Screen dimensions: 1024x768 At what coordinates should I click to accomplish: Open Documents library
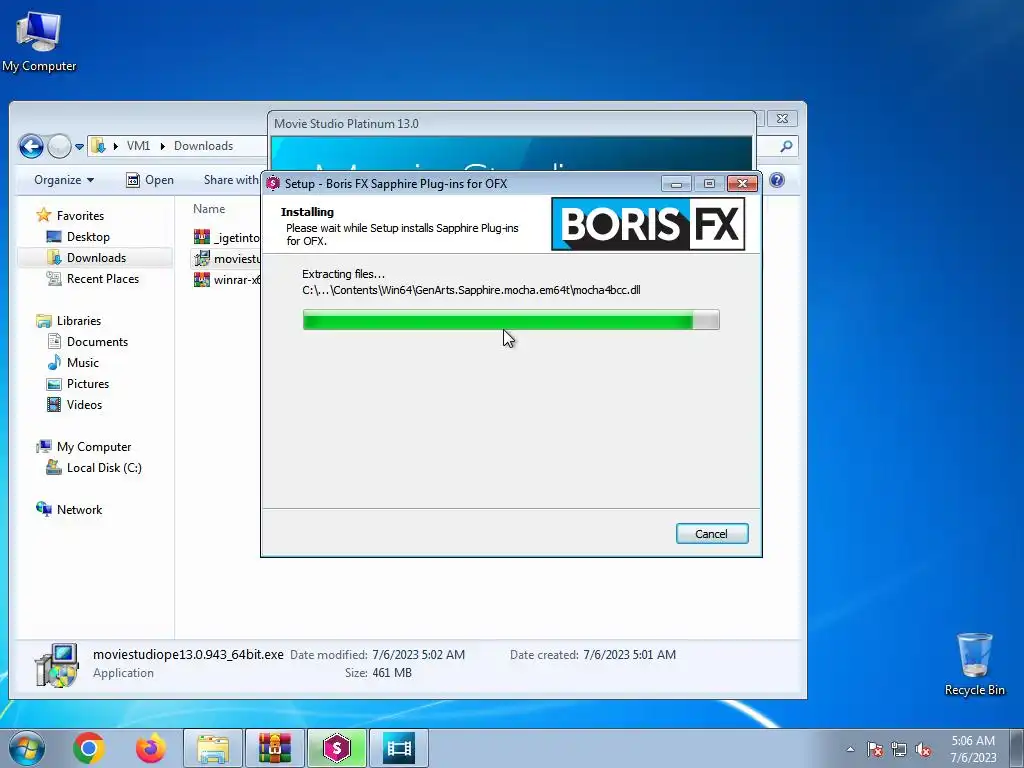(88, 342)
